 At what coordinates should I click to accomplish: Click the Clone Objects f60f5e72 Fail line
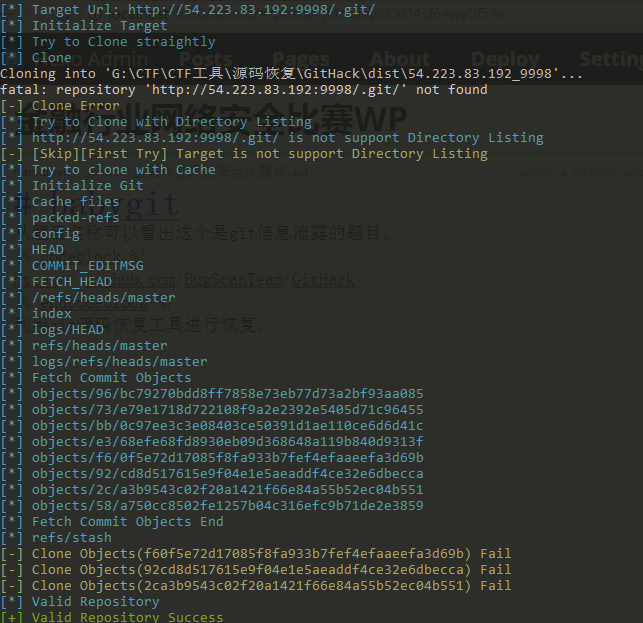tap(270, 554)
